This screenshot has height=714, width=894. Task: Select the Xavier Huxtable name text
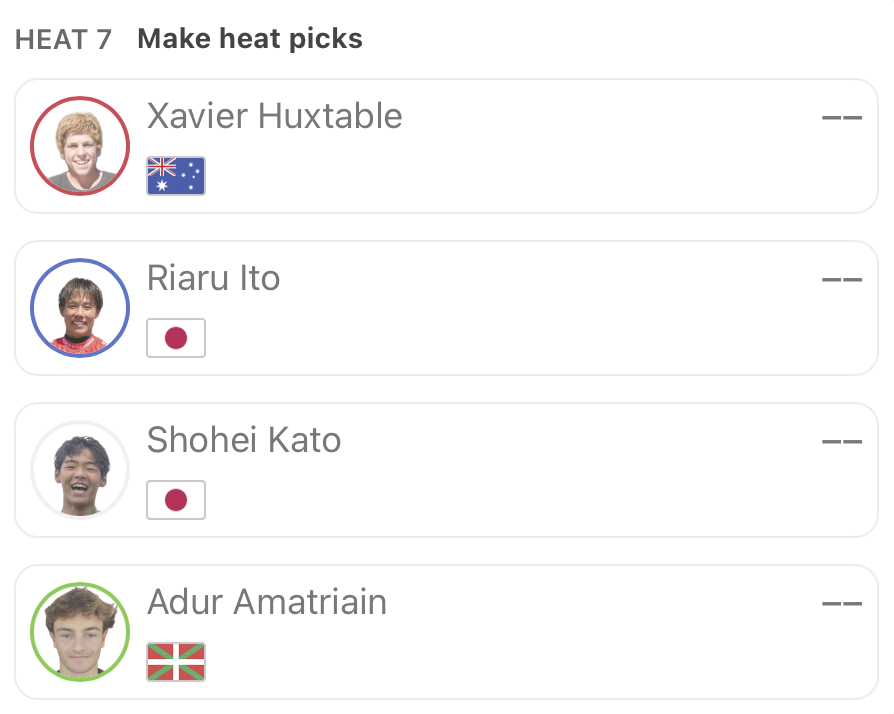(274, 116)
